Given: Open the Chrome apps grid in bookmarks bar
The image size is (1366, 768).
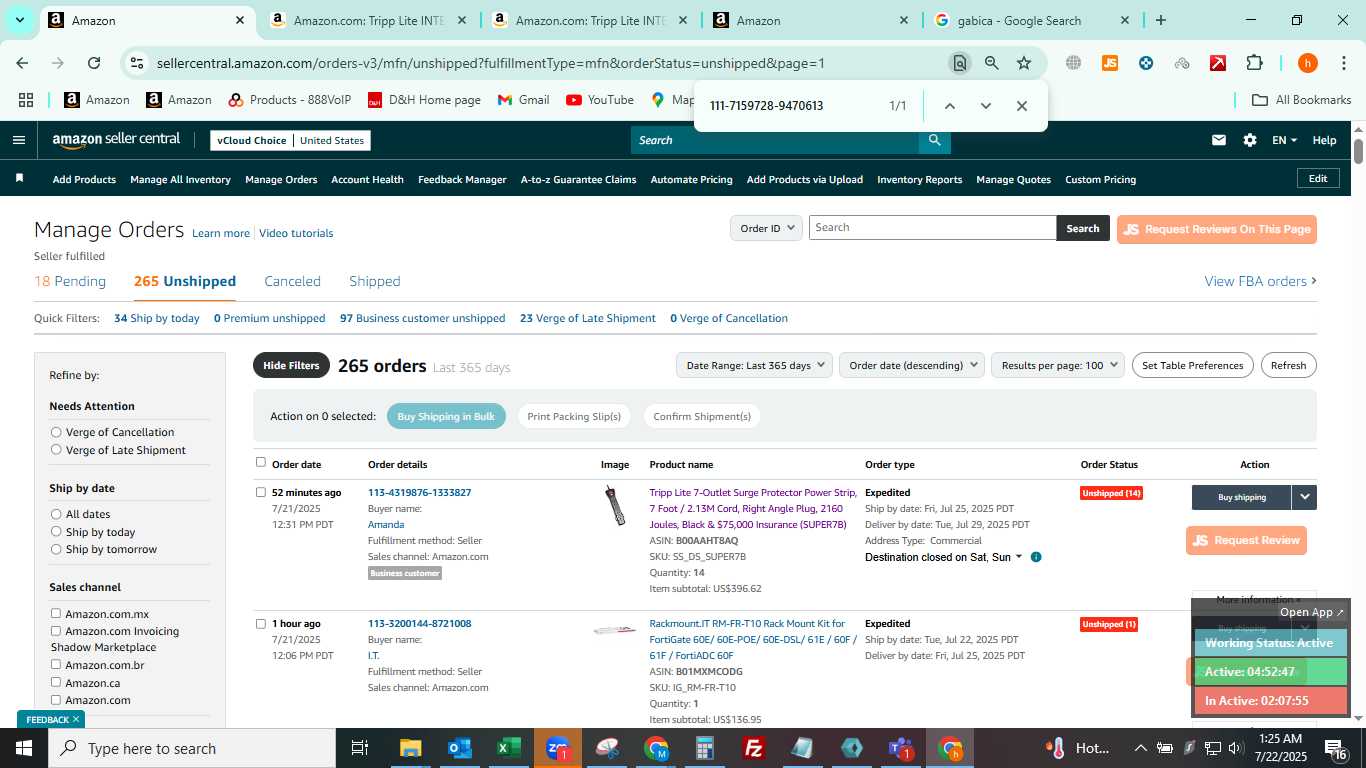Looking at the screenshot, I should [25, 100].
